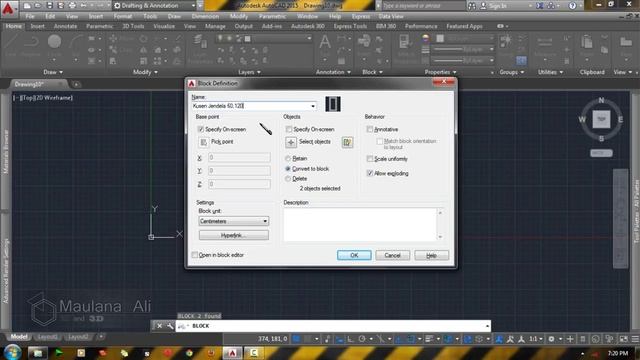Click the Hyperlink button
Viewport: 640px width, 360px height.
click(x=233, y=235)
